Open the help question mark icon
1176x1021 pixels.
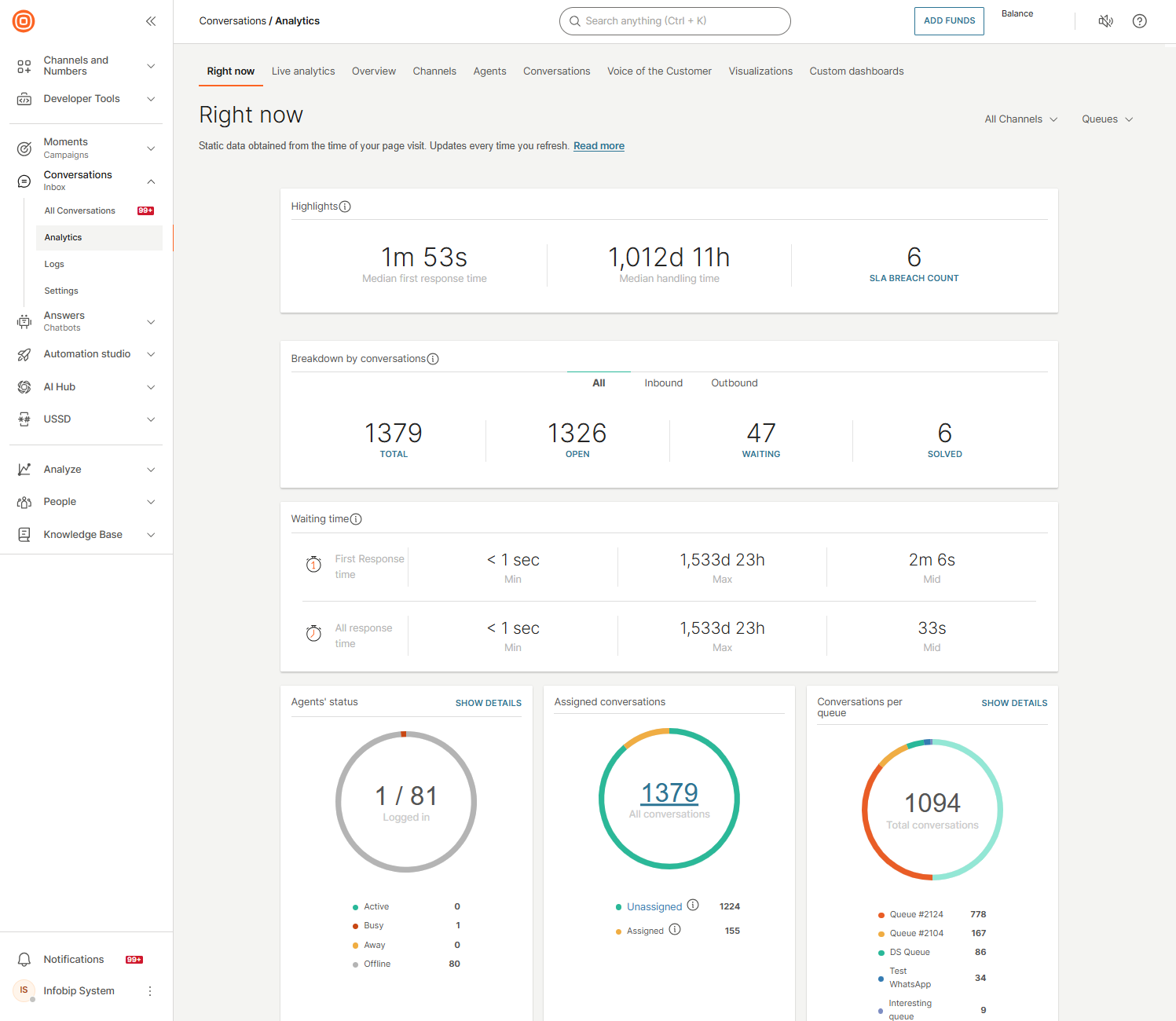point(1139,21)
